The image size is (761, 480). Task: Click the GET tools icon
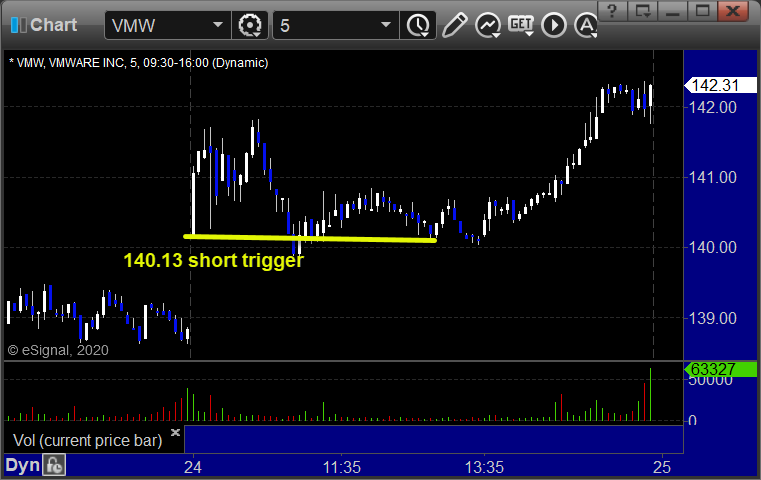coord(521,25)
